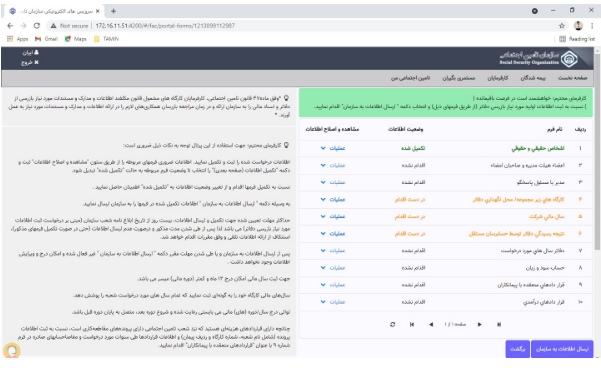
Task: Expand عملیات dropdown for row 9
Action: click(x=333, y=285)
